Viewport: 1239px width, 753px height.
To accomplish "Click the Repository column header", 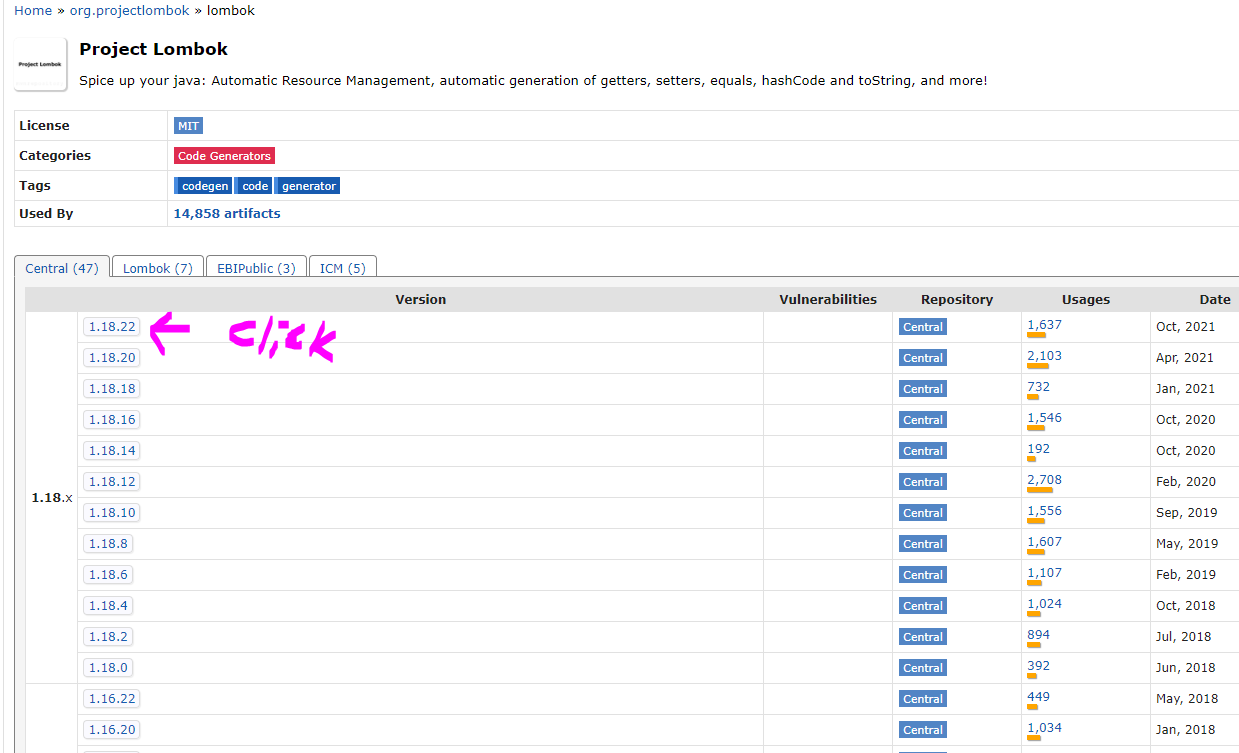I will point(957,299).
